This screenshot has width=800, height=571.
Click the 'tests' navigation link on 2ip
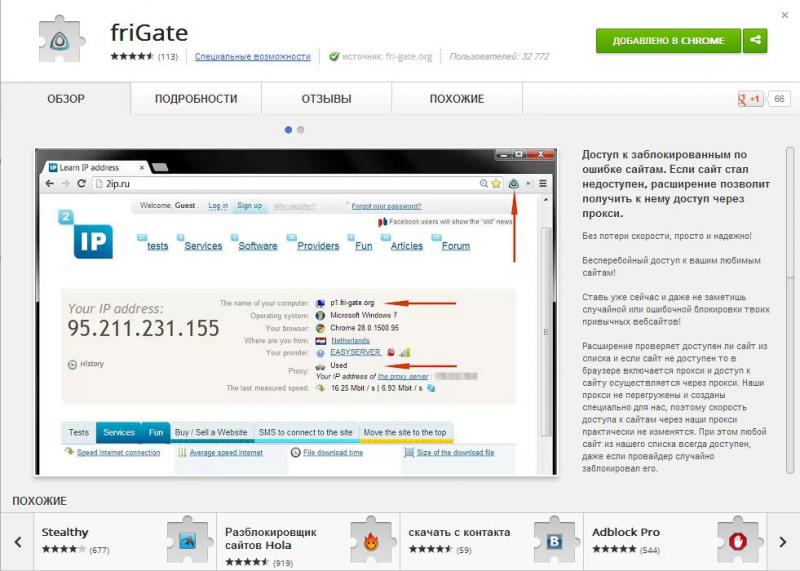pyautogui.click(x=157, y=246)
